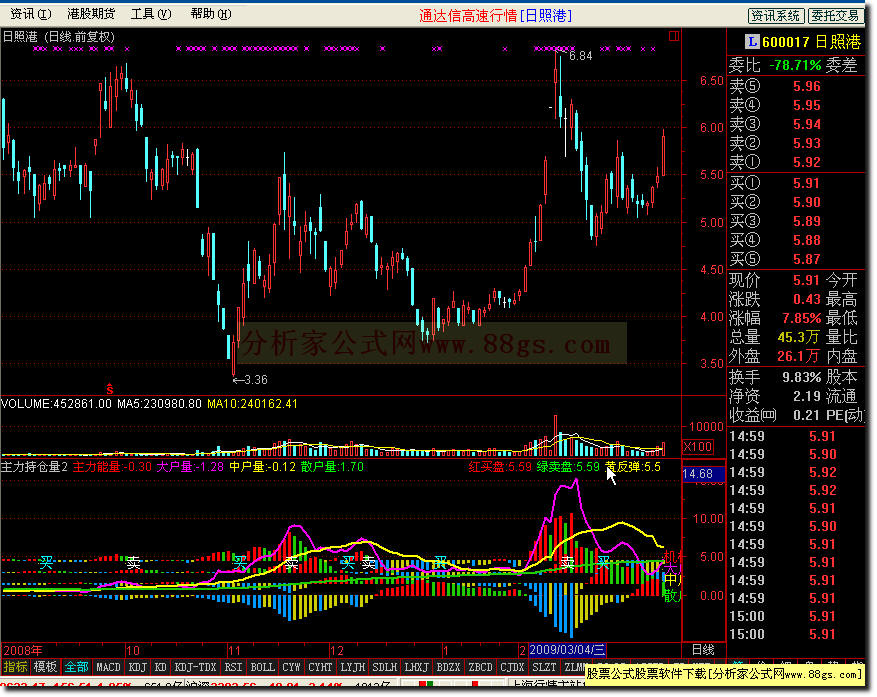The height and width of the screenshot is (697, 877).
Task: Select the 买② 5.90 order row
Action: pyautogui.click(x=795, y=202)
